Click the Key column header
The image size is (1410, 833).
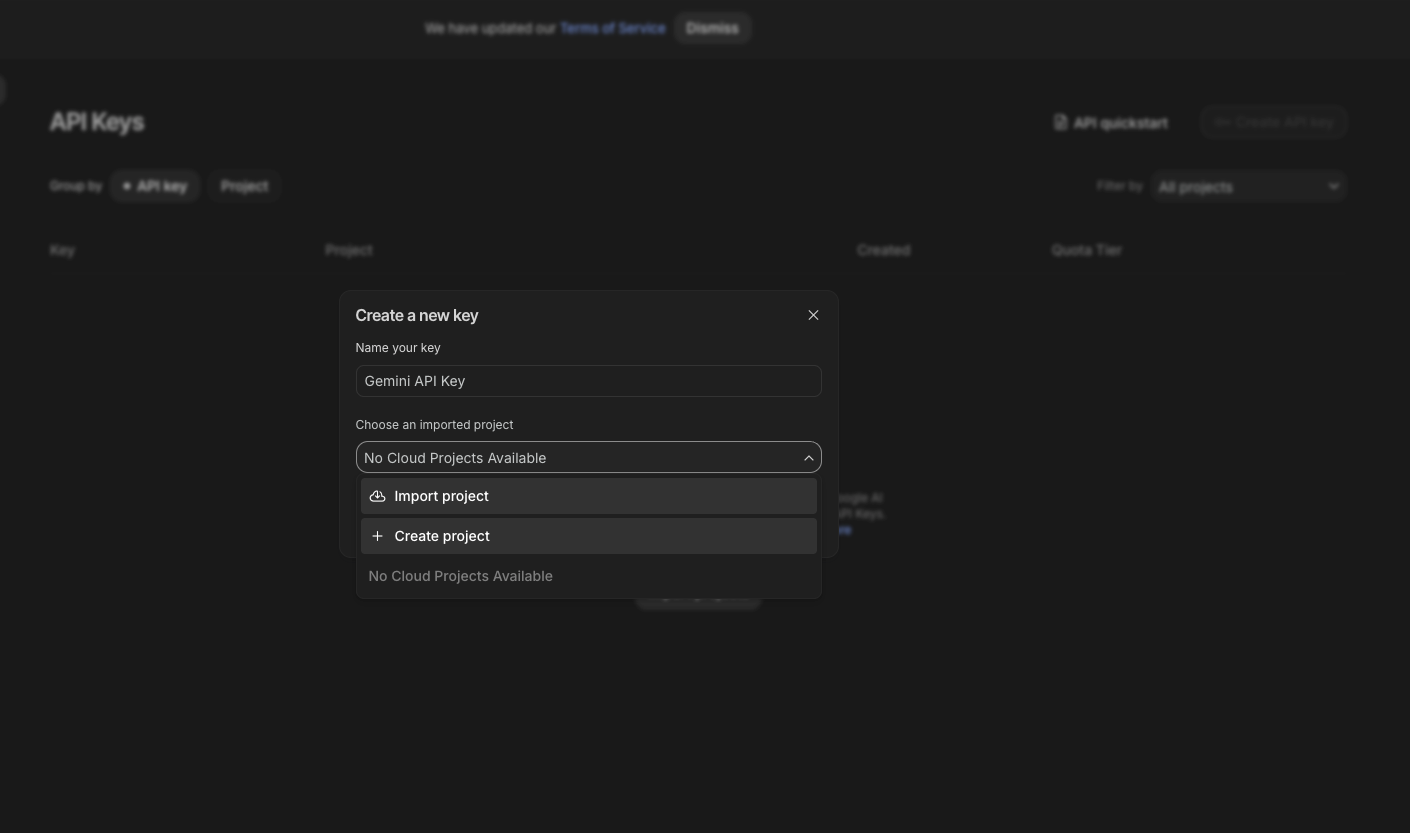tap(62, 250)
